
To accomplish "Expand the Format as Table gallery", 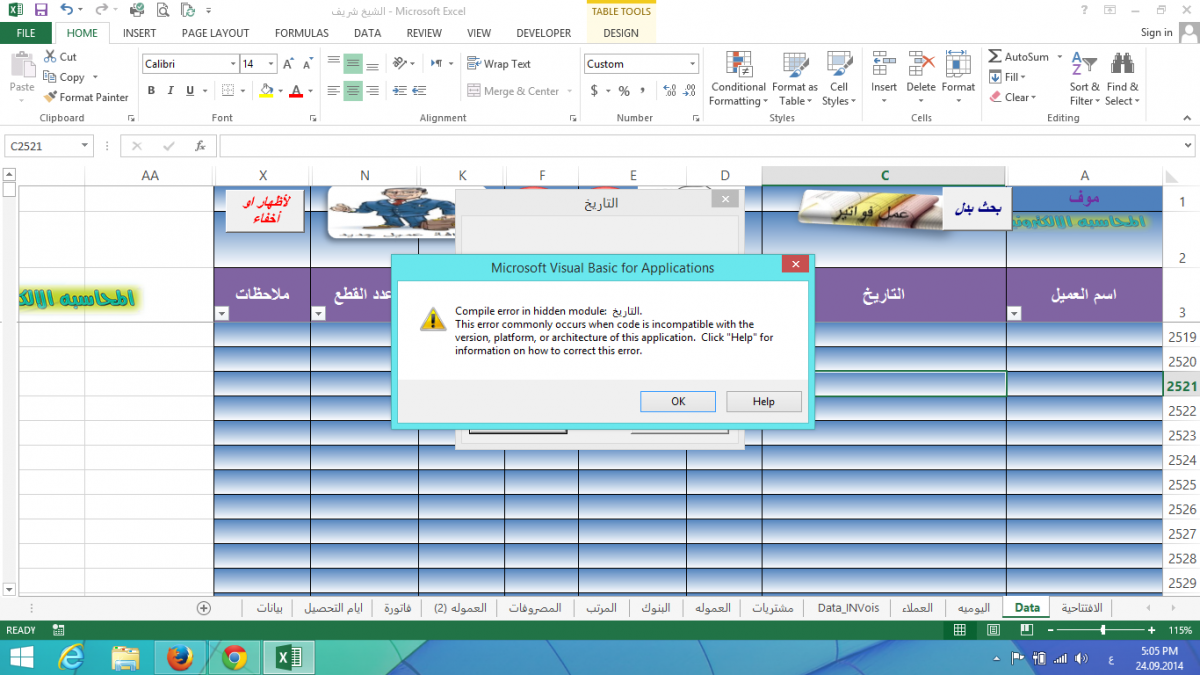I will (796, 79).
